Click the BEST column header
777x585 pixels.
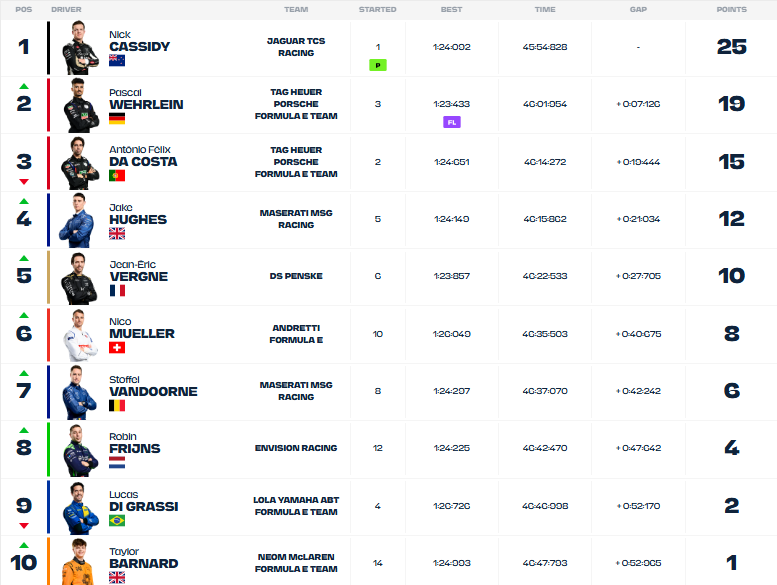[x=451, y=9]
